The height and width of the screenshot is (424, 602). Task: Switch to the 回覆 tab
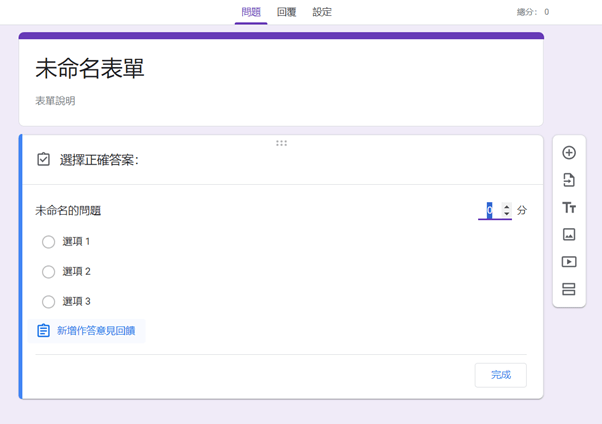pyautogui.click(x=286, y=12)
